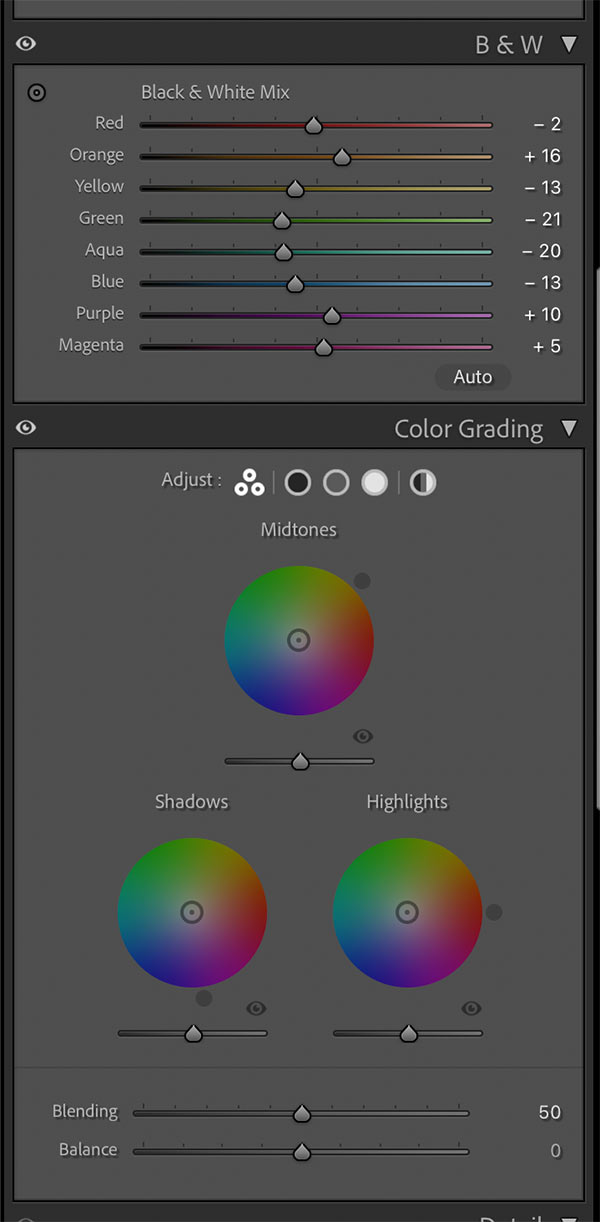Click the Auto button in B&W Mix

click(x=472, y=377)
